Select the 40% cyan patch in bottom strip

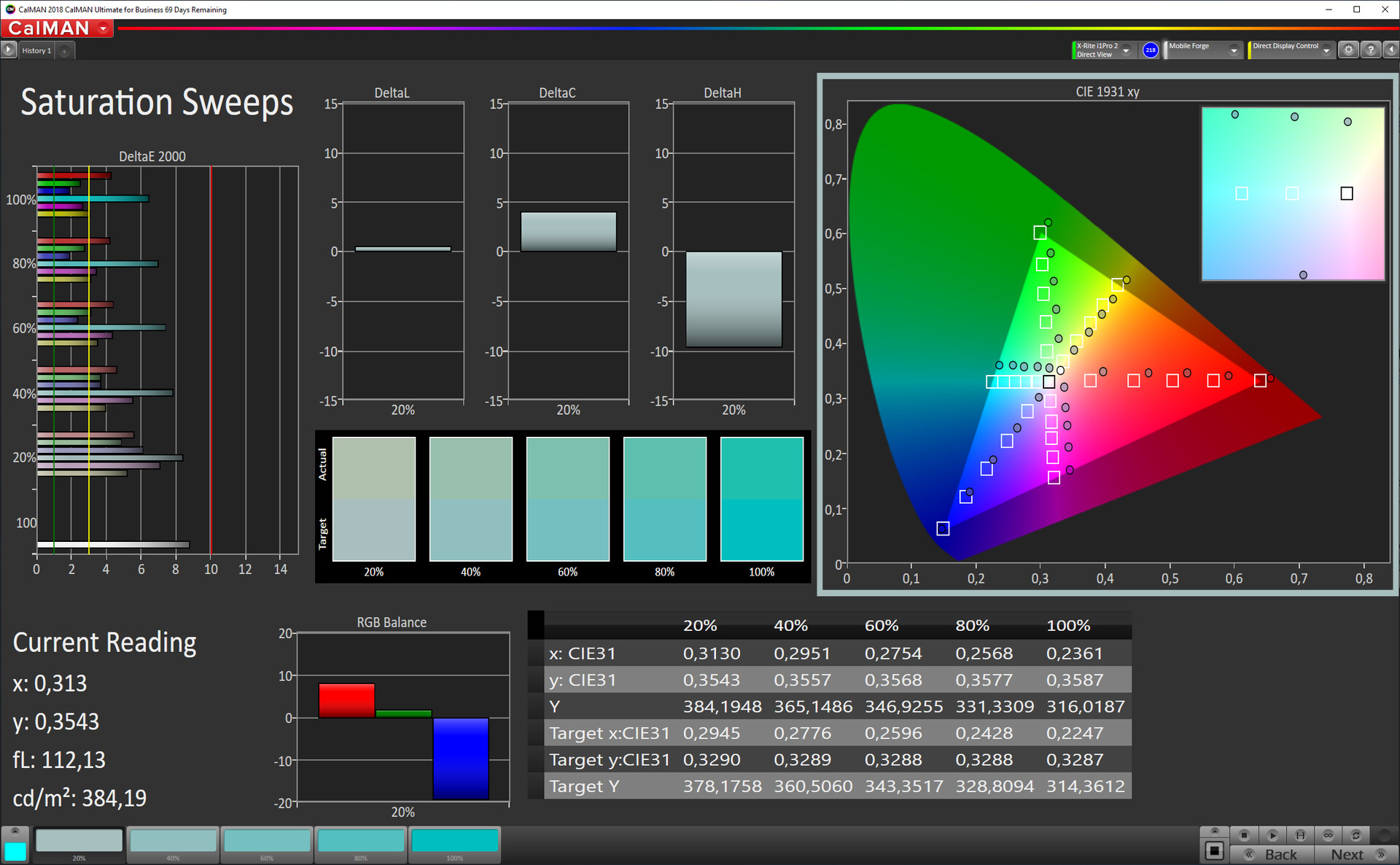[173, 845]
